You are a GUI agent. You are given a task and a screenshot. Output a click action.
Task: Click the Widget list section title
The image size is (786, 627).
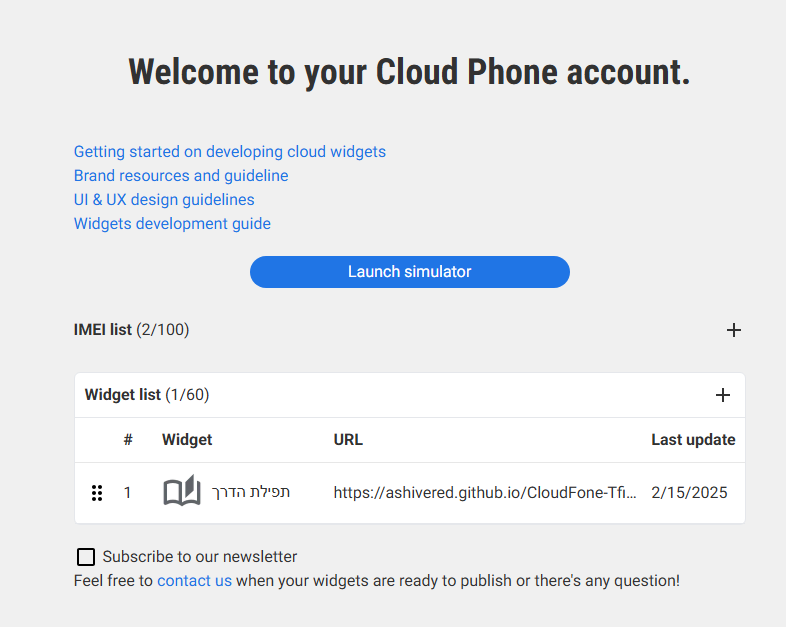click(146, 395)
